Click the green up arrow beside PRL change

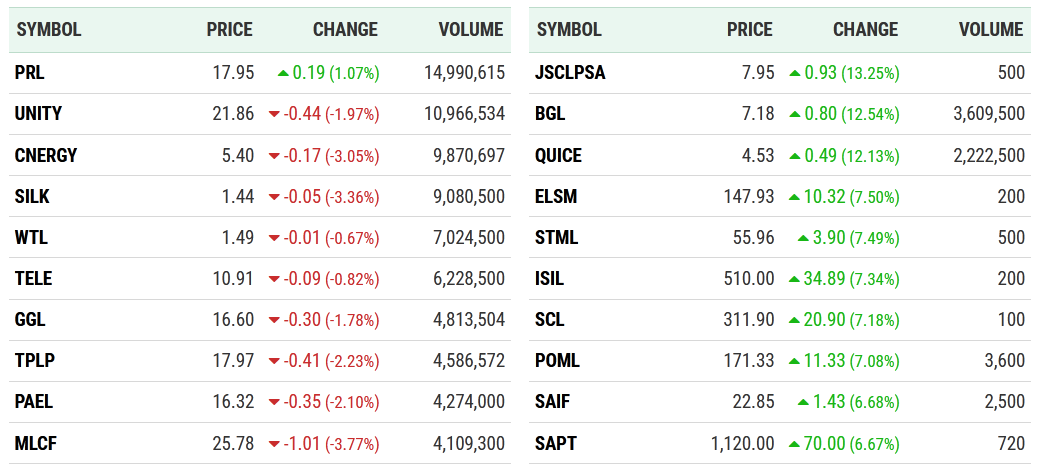[x=283, y=73]
